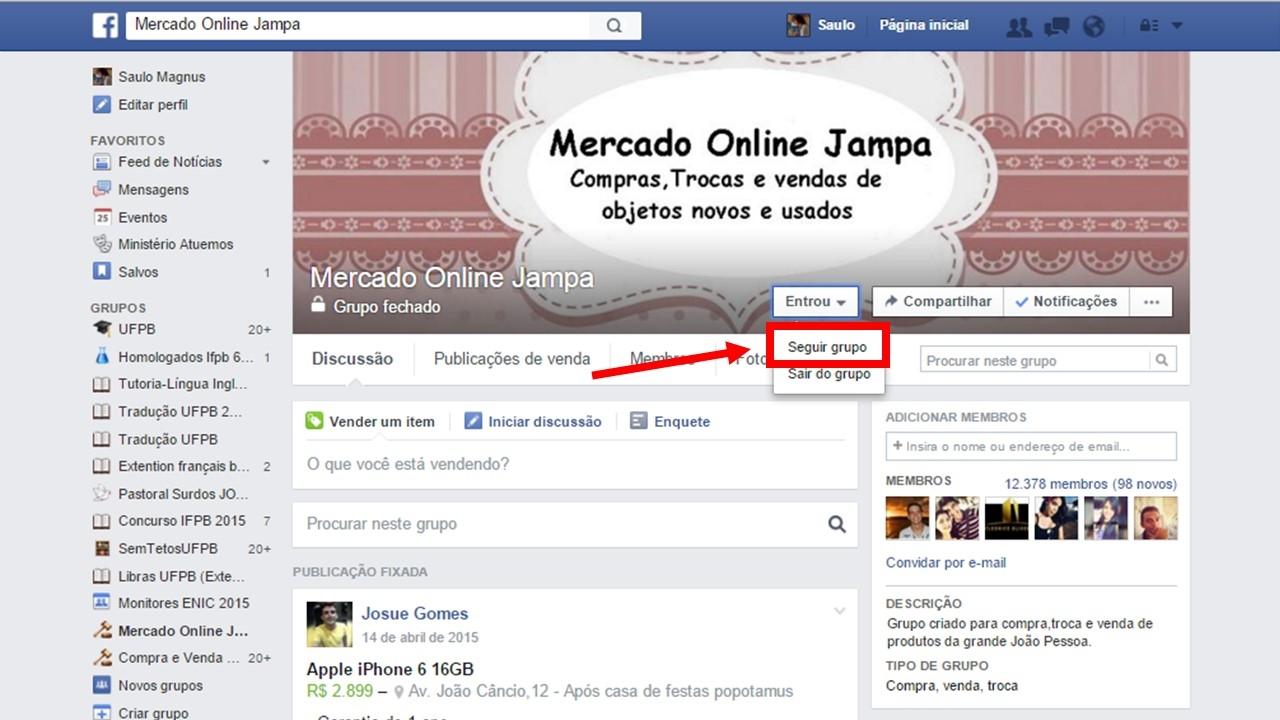1280x720 pixels.
Task: Click the Facebook home logo
Action: (x=105, y=25)
